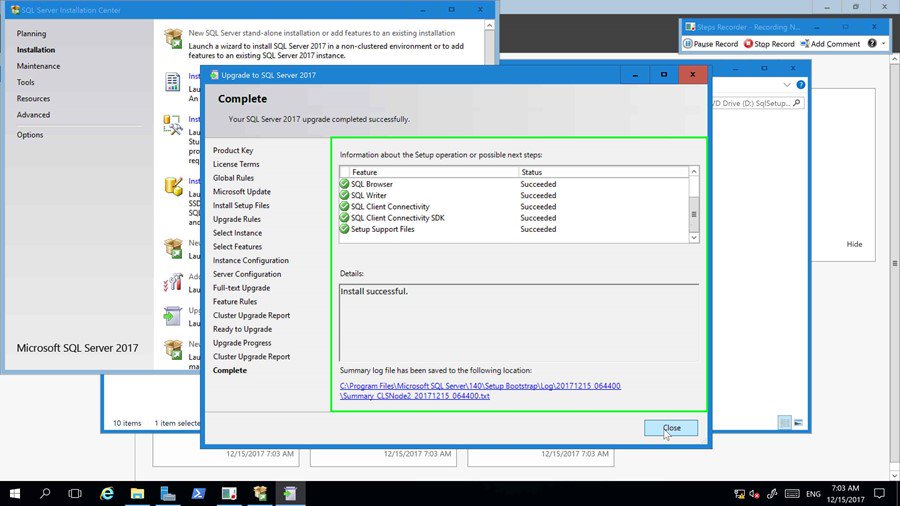Click the Status column header
This screenshot has width=900, height=506.
[603, 172]
